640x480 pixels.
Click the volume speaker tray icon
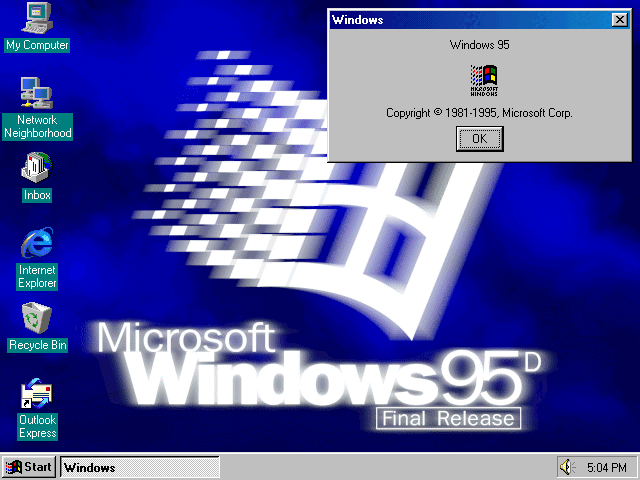568,467
